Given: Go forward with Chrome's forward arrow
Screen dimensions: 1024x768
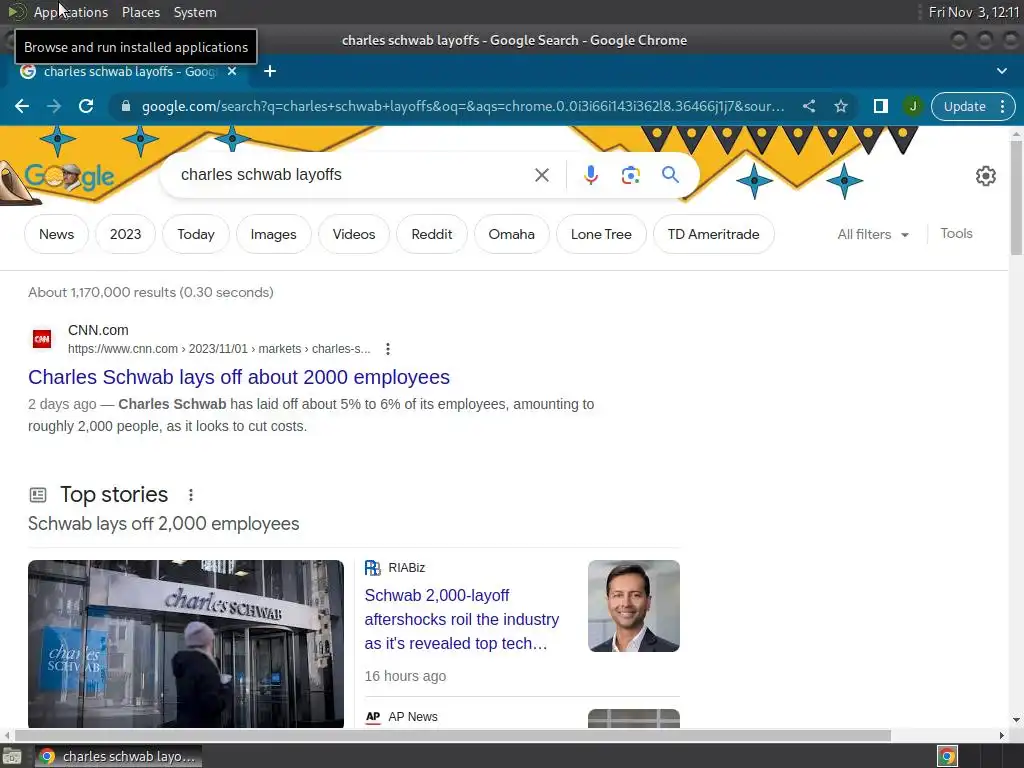Looking at the screenshot, I should point(54,106).
